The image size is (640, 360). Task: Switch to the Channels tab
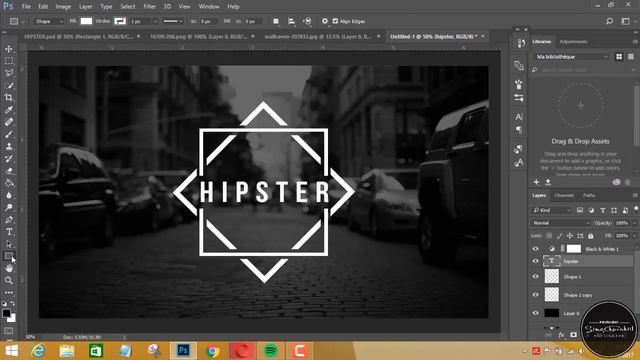(x=564, y=196)
